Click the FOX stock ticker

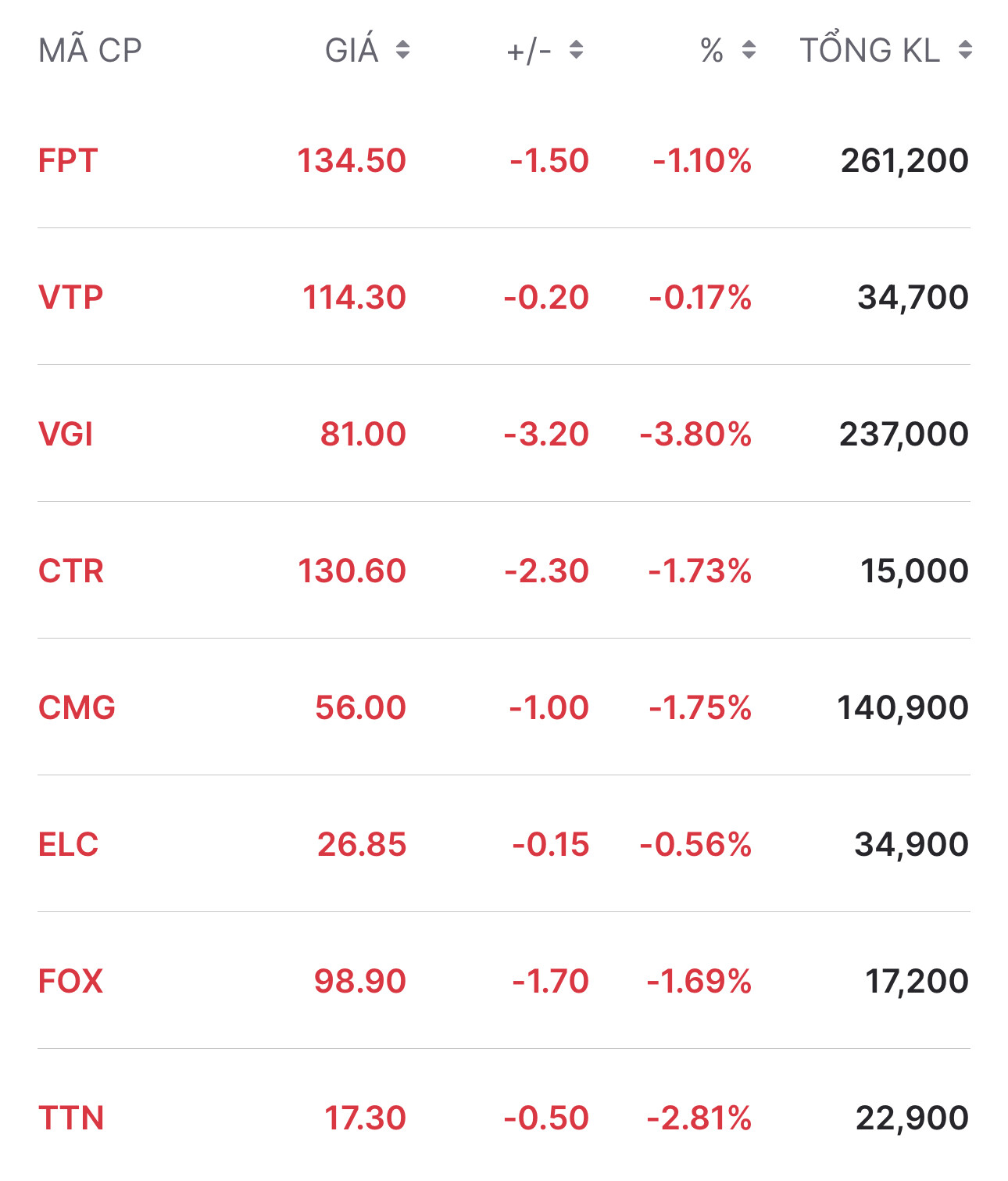[70, 982]
